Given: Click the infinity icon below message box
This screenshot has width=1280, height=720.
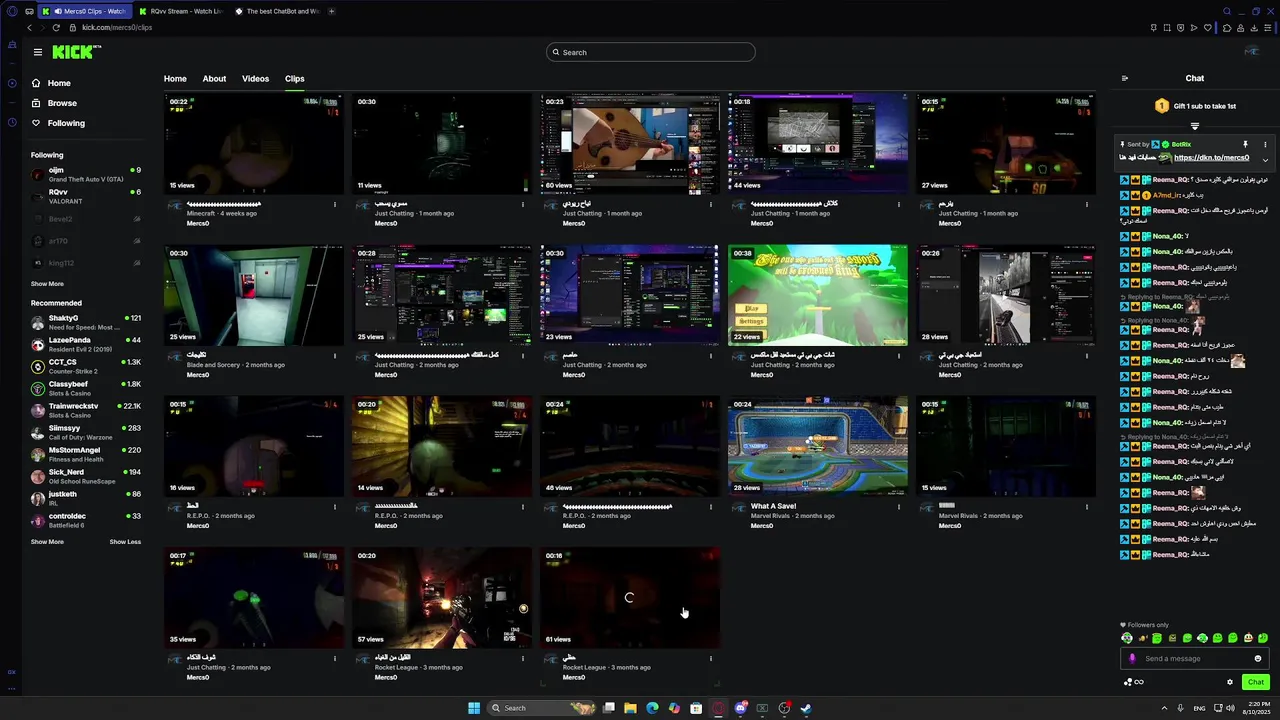Looking at the screenshot, I should pos(1138,682).
